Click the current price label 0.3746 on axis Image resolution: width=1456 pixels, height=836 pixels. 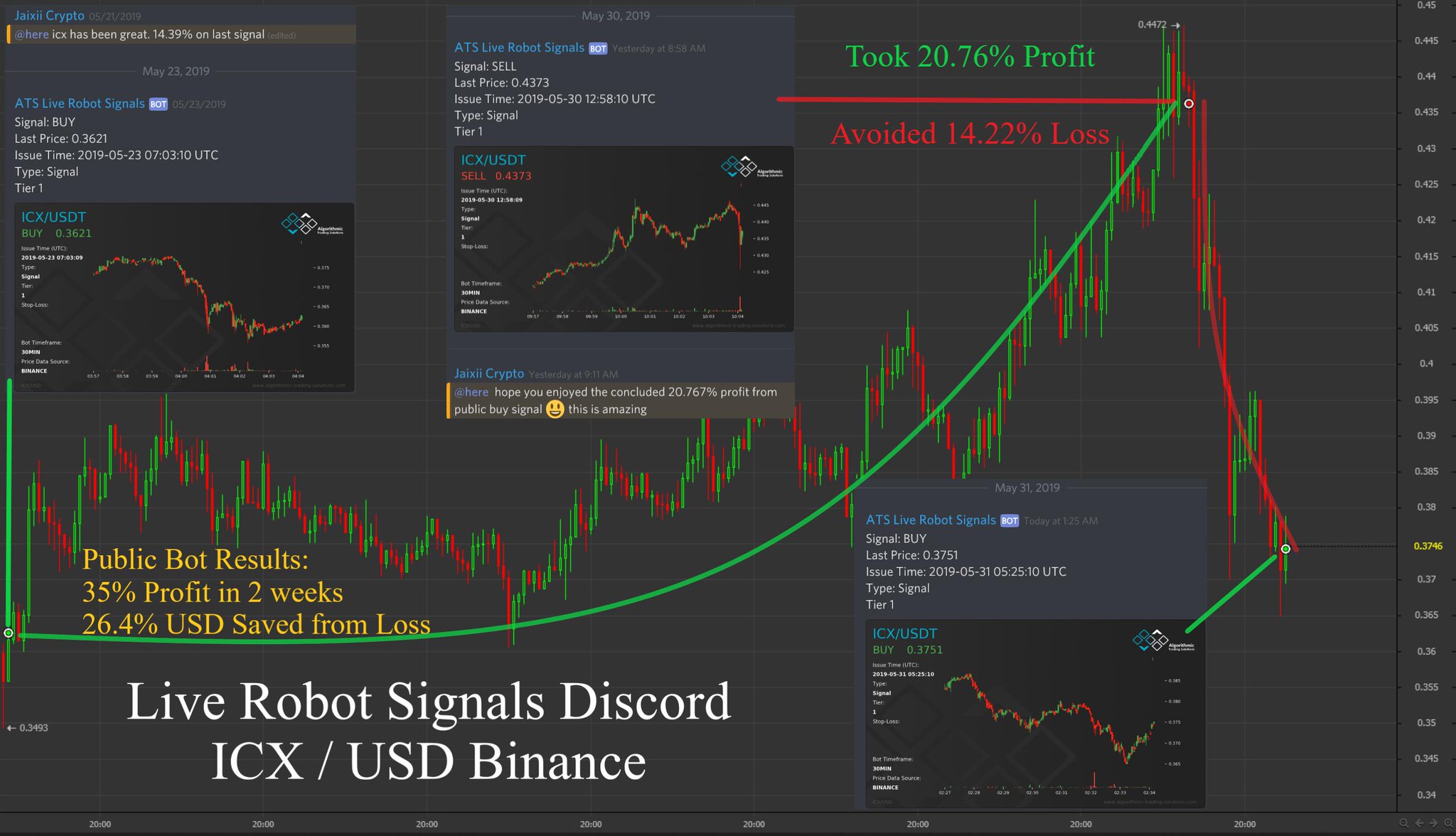tap(1428, 546)
